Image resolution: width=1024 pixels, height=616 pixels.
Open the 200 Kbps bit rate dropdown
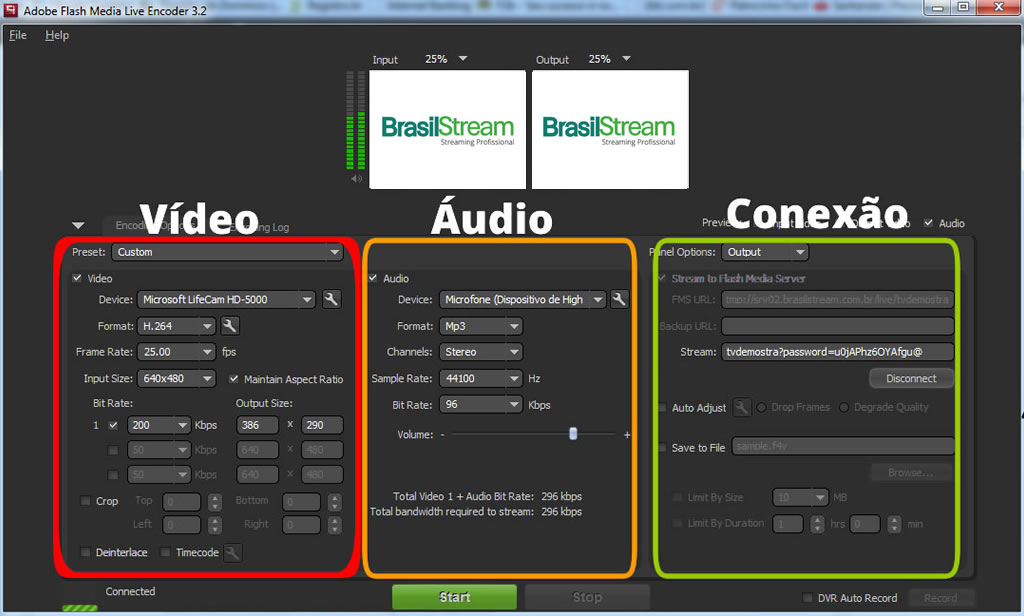(159, 425)
